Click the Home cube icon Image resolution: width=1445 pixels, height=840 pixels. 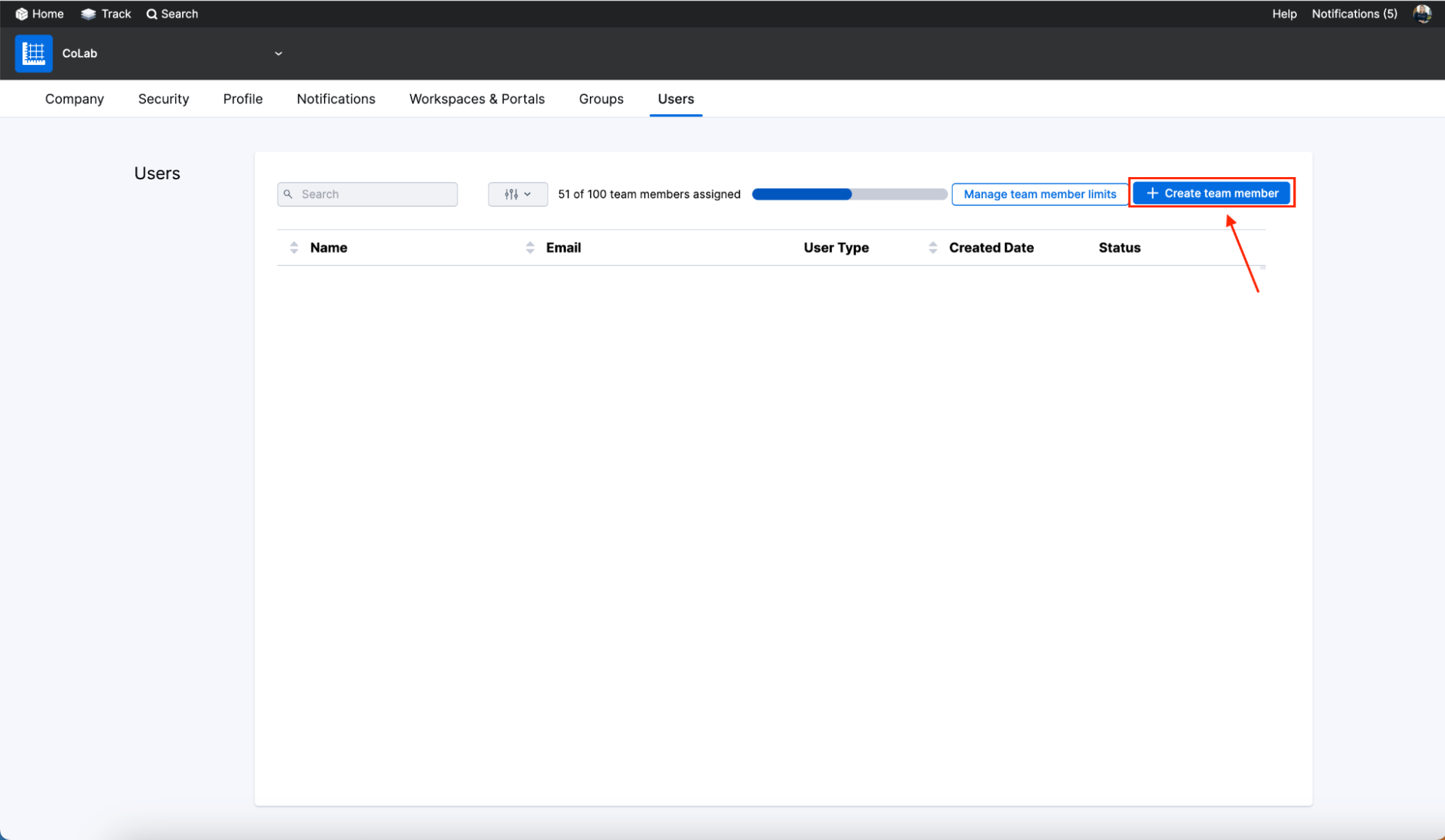point(22,14)
